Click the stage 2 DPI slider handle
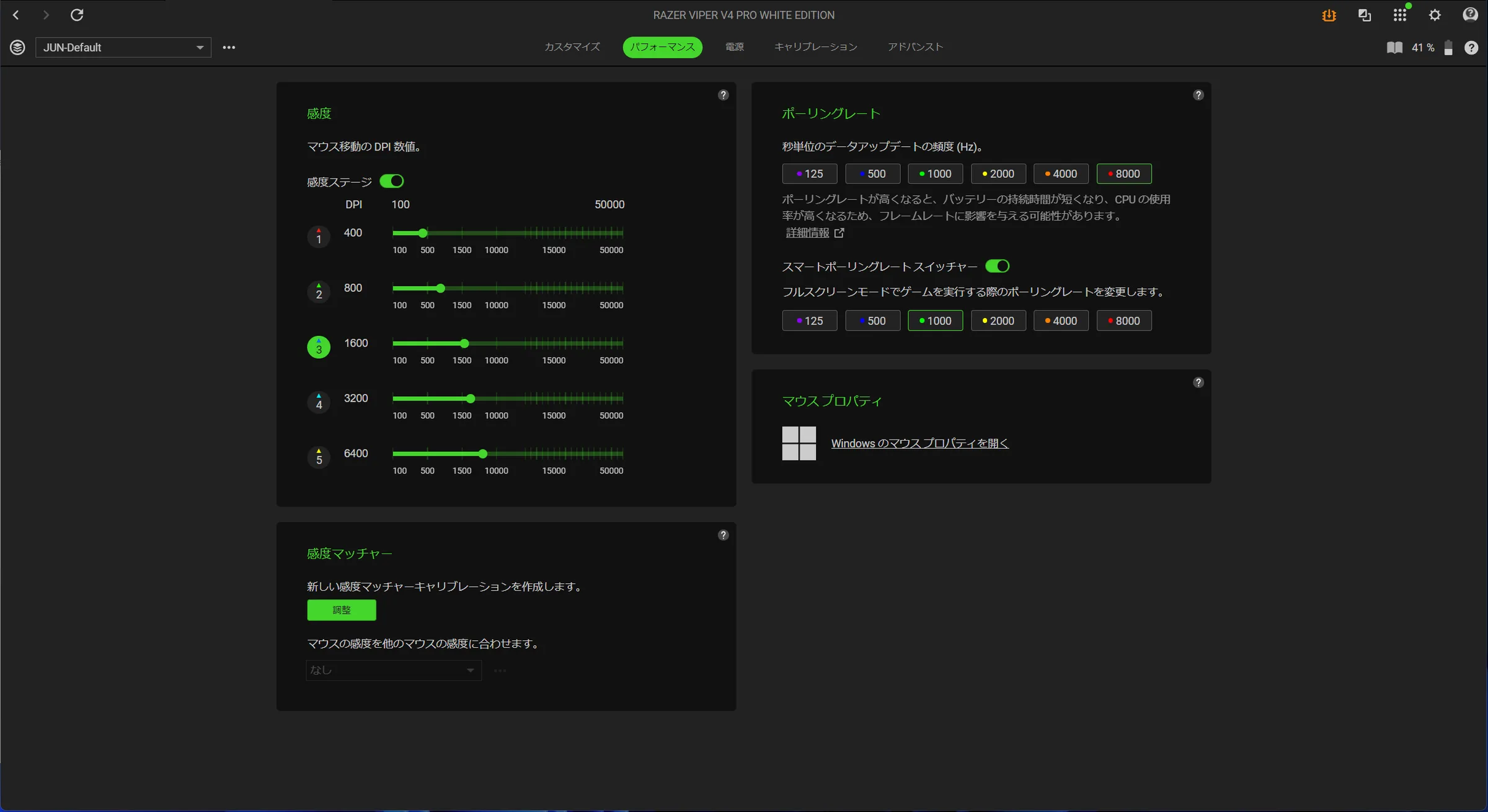Screen dimensions: 1488x812 [440, 288]
